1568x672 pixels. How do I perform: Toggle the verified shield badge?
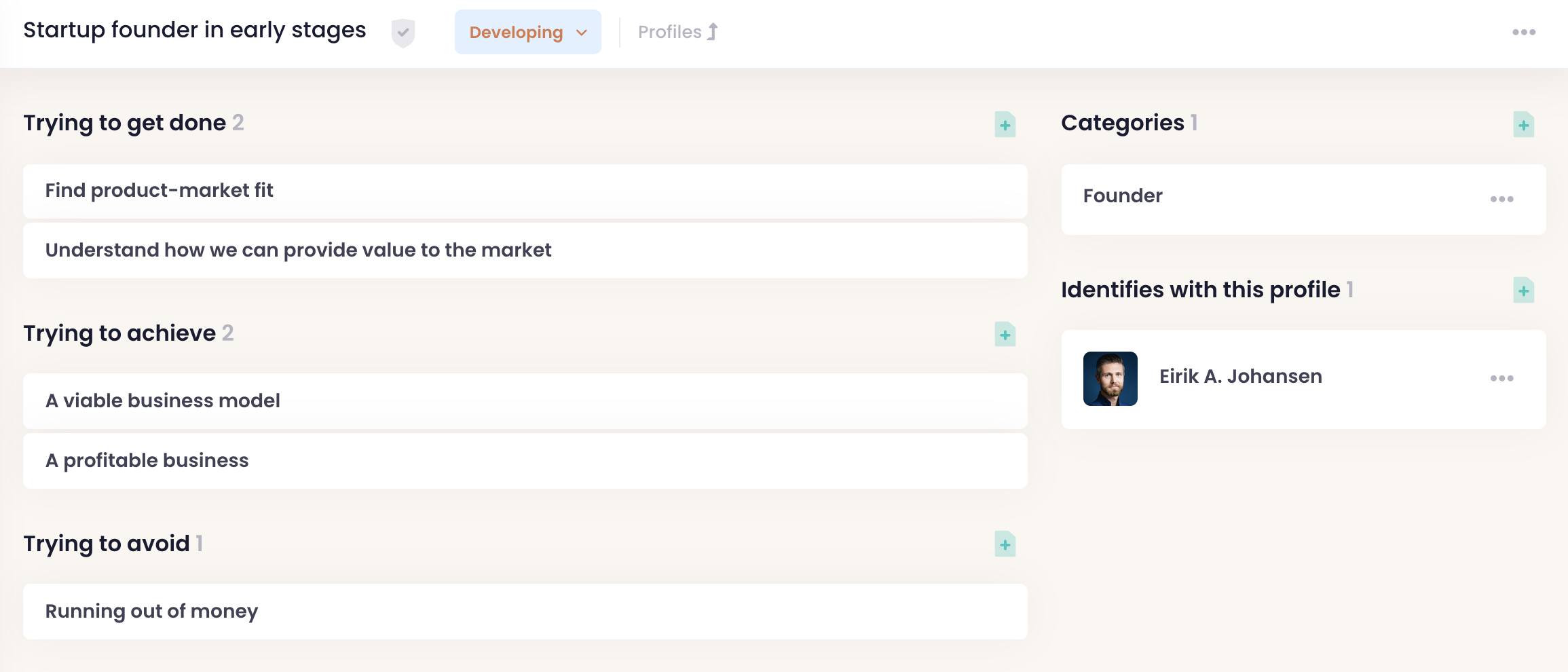403,33
